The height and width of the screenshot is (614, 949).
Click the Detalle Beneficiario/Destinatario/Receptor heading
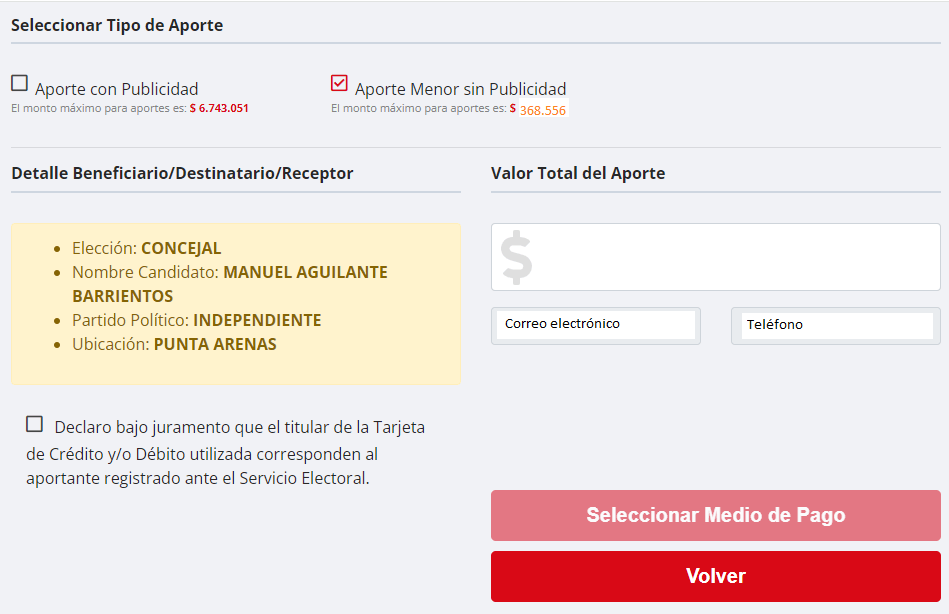click(182, 173)
